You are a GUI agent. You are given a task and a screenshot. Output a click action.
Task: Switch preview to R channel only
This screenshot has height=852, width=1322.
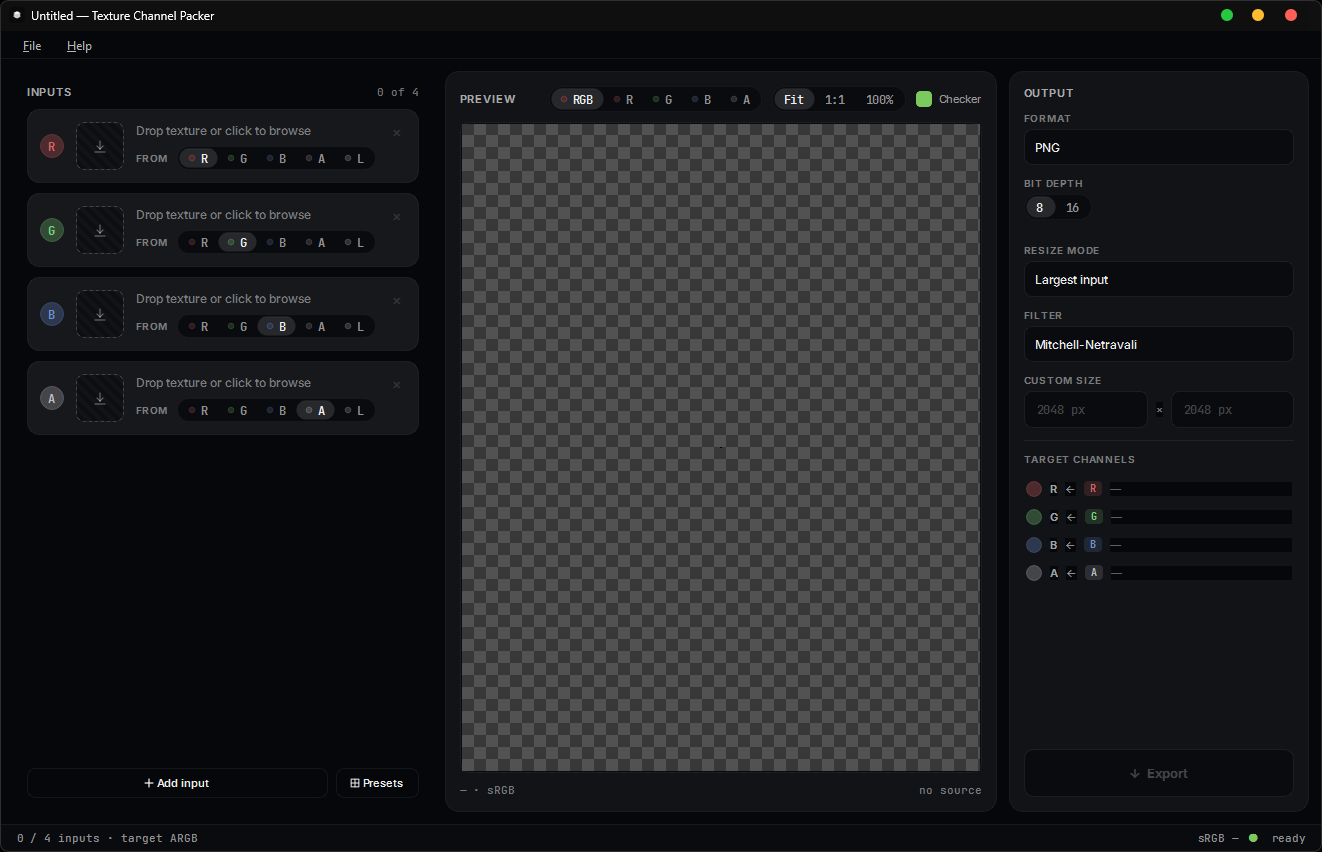click(x=624, y=99)
